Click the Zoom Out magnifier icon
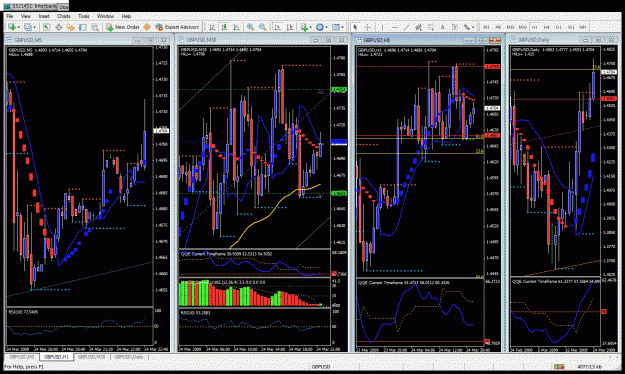The width and height of the screenshot is (625, 374). (263, 27)
